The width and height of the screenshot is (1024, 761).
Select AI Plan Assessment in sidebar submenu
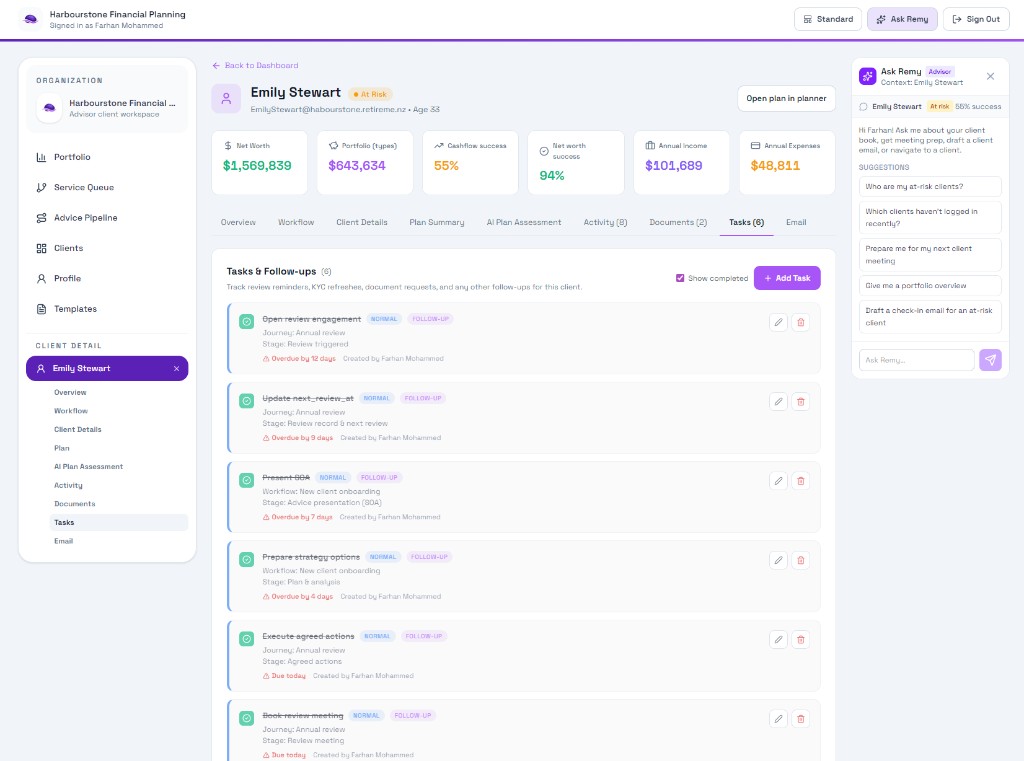point(118,466)
